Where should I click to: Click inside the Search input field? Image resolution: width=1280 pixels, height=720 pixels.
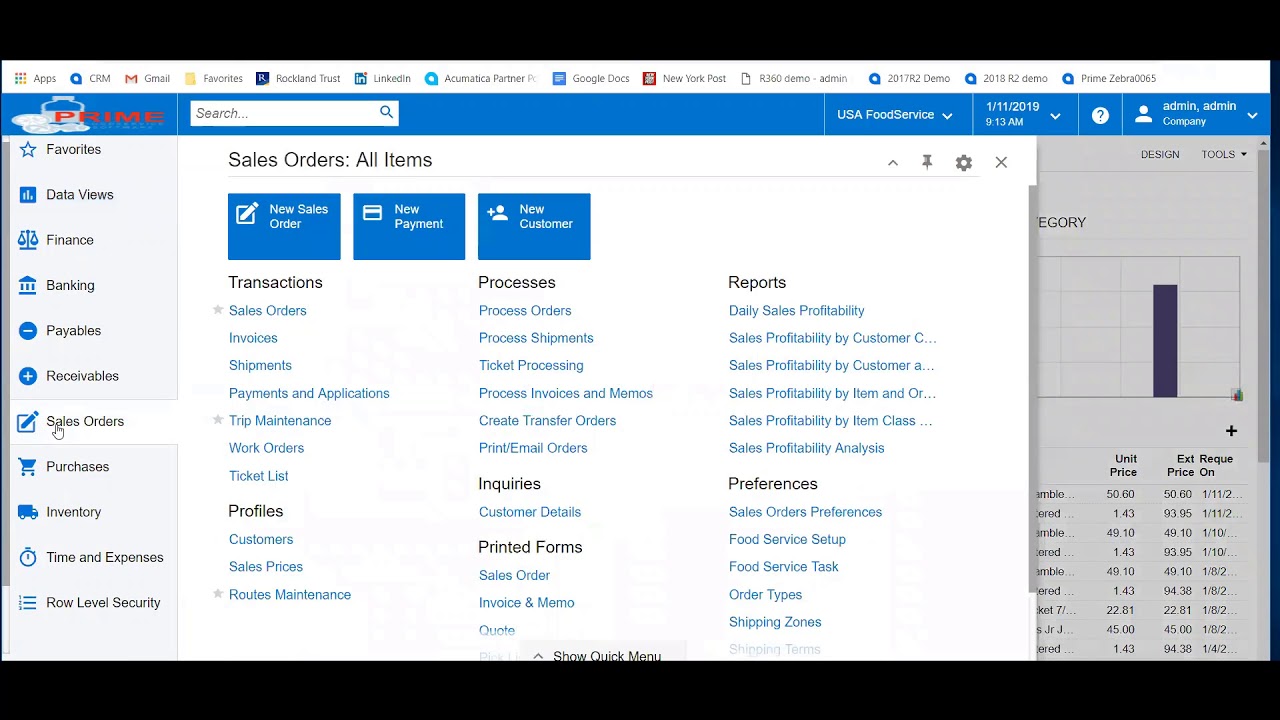[x=284, y=113]
